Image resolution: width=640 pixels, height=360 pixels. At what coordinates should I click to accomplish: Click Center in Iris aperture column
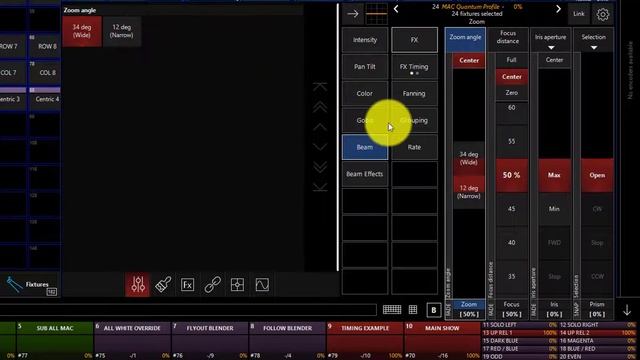click(x=554, y=60)
